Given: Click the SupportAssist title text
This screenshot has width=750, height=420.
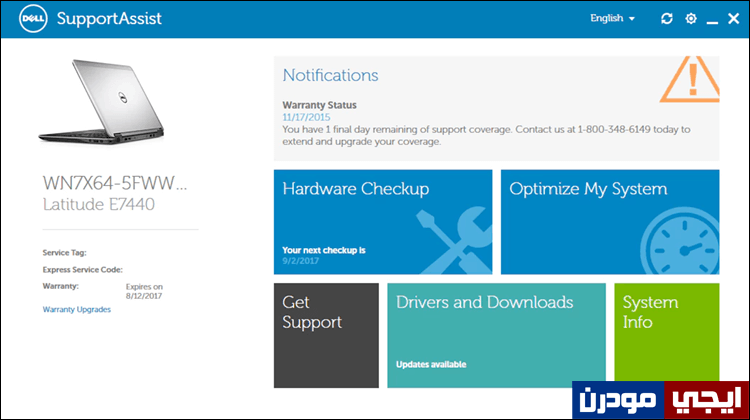Looking at the screenshot, I should click(109, 19).
